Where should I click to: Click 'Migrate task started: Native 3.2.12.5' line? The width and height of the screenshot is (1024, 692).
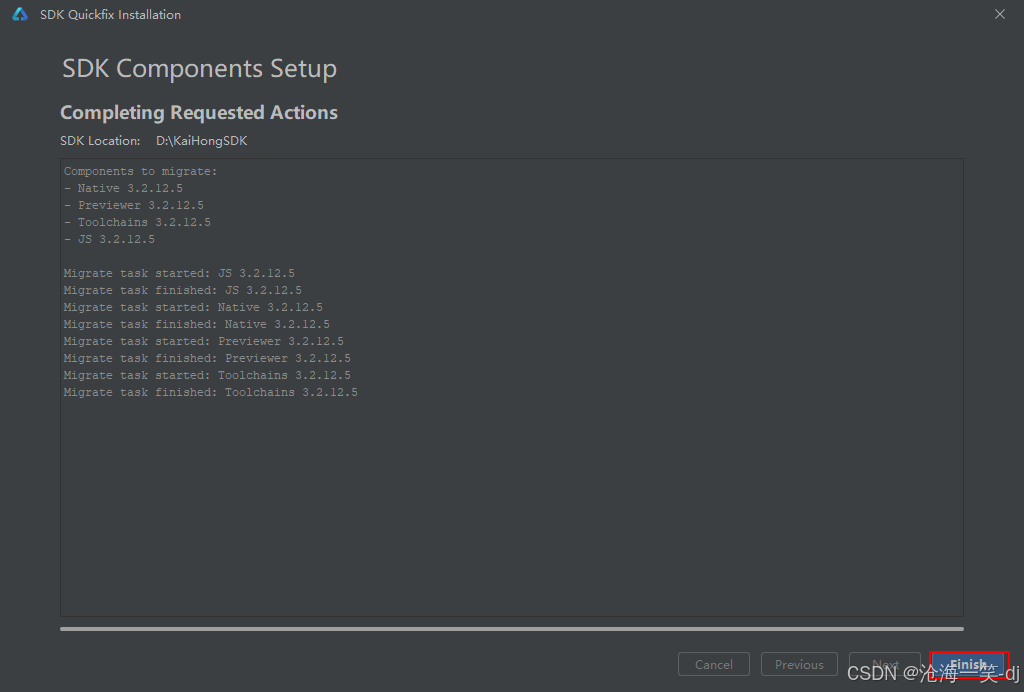(193, 307)
